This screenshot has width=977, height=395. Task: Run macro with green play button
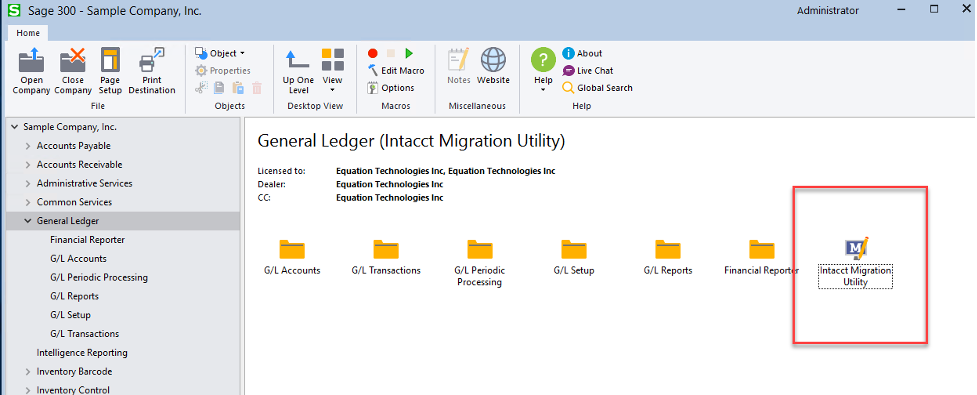409,53
